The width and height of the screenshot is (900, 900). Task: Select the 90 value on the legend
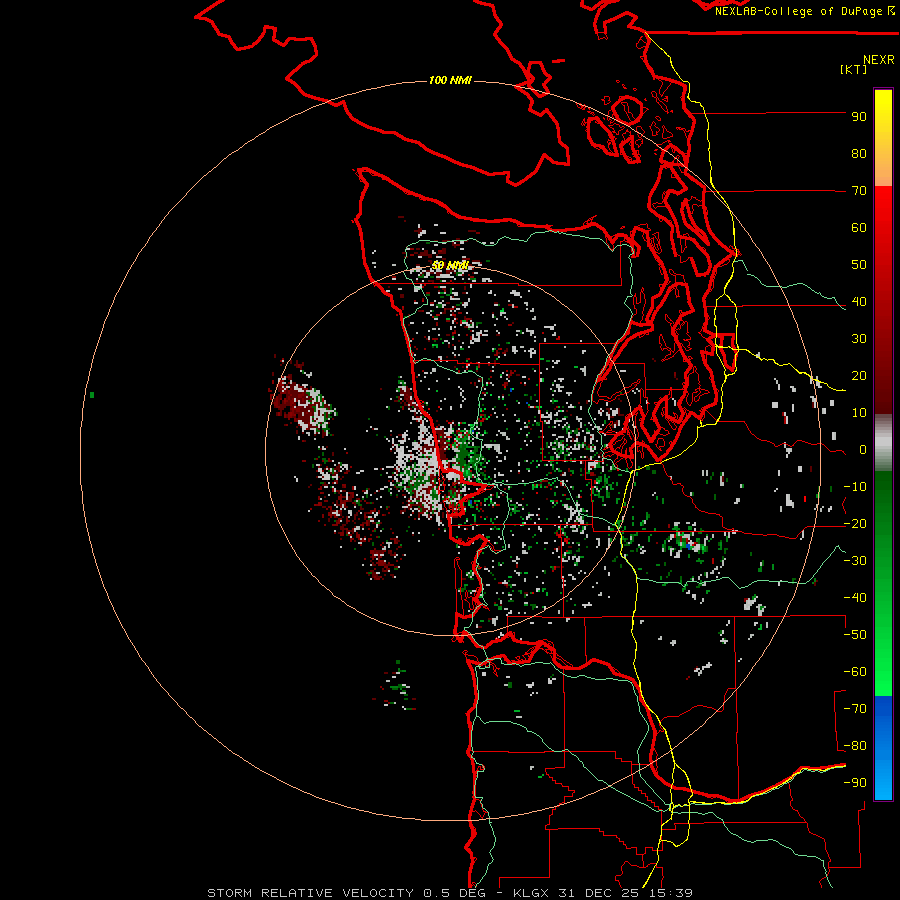coord(859,117)
